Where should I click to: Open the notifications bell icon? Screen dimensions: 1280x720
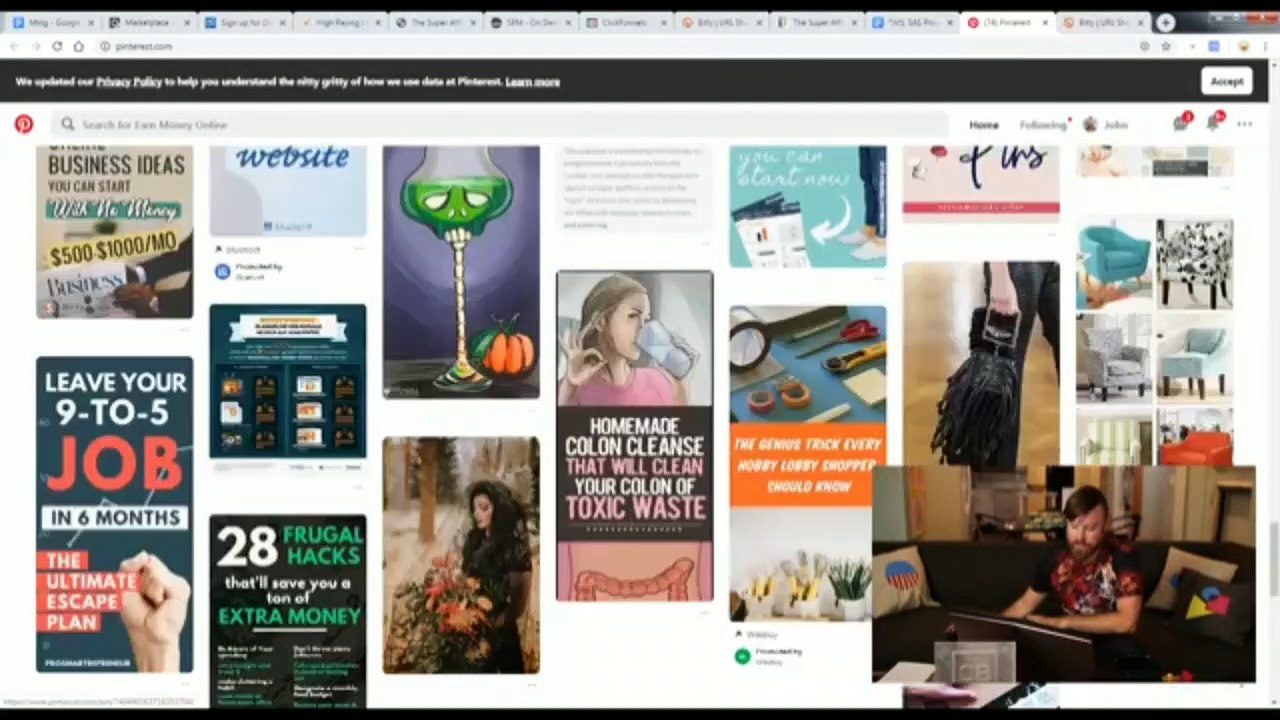tap(1213, 123)
